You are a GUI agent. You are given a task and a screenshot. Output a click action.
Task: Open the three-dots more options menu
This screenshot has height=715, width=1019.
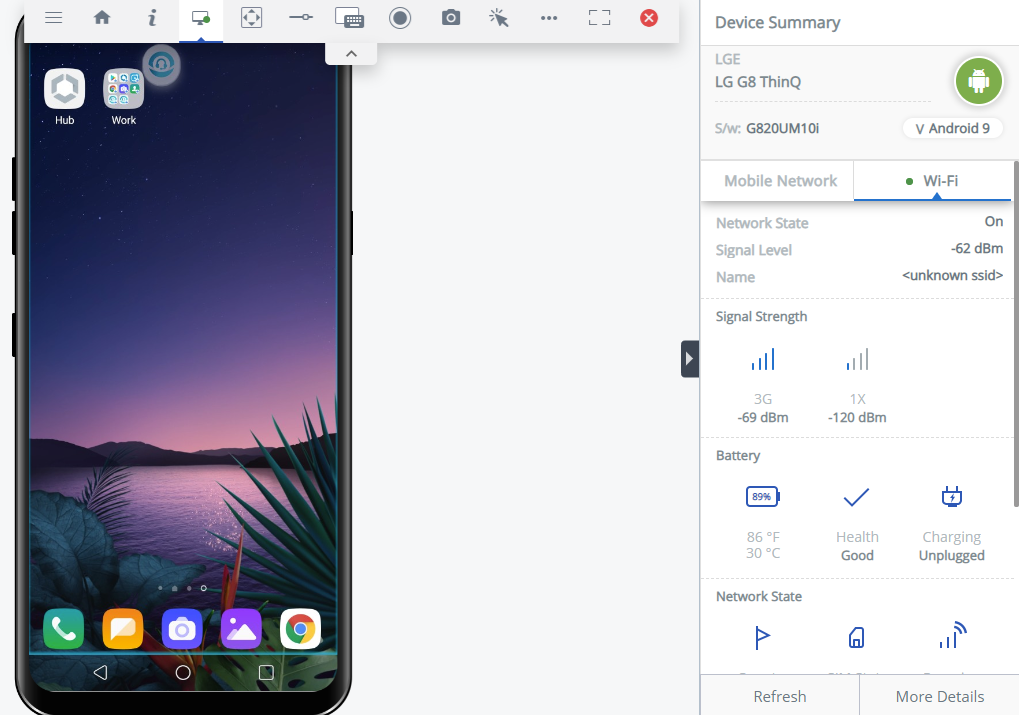(x=549, y=18)
